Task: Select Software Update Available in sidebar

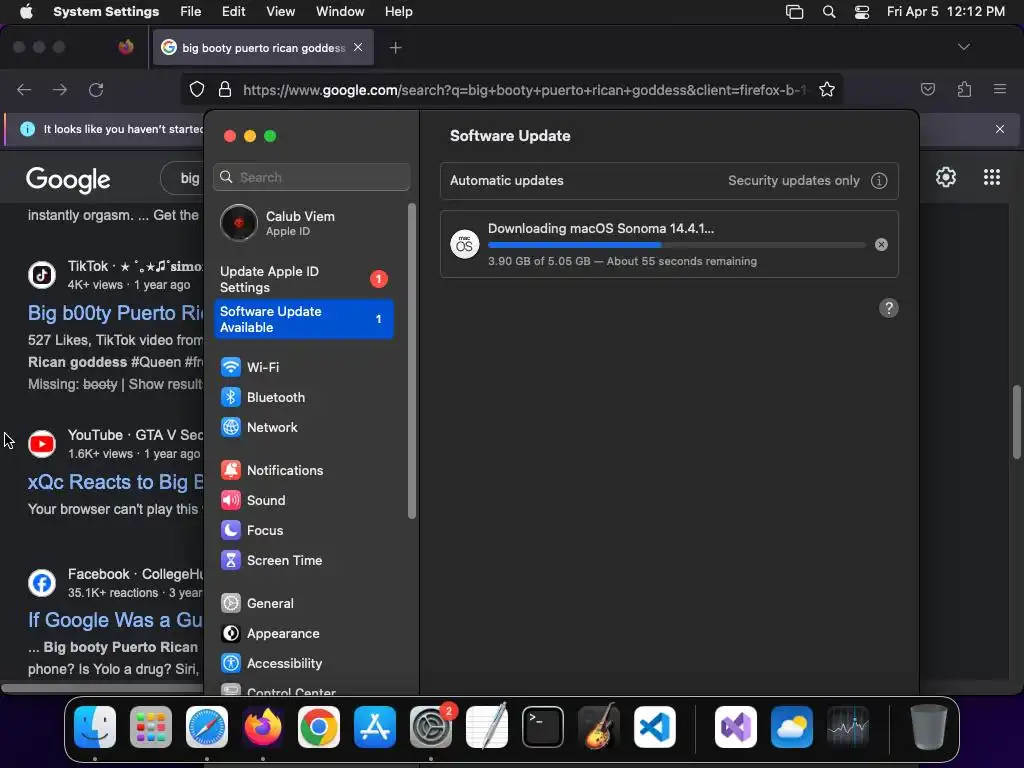Action: coord(304,319)
